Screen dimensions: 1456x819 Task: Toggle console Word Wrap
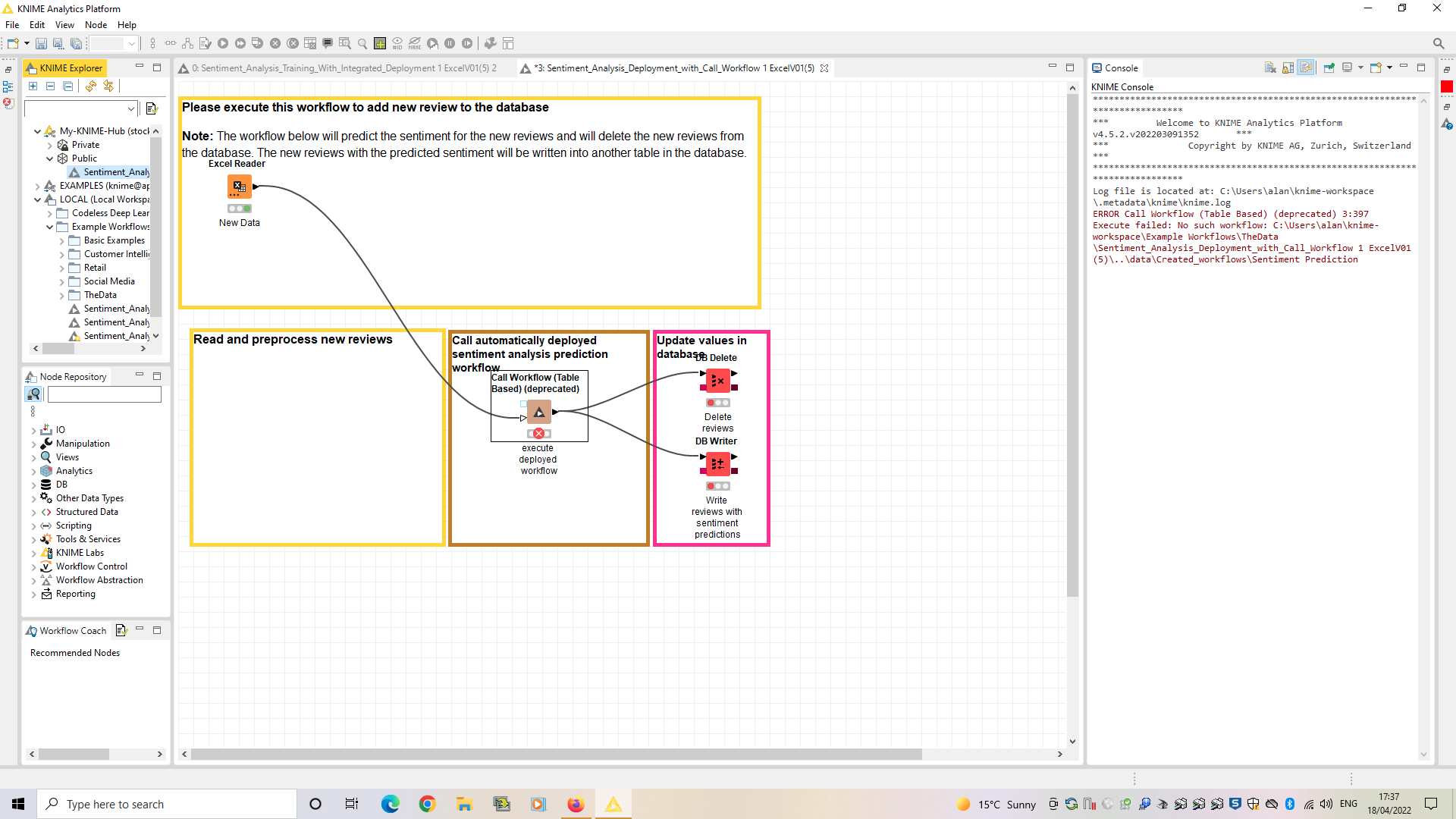[1306, 67]
